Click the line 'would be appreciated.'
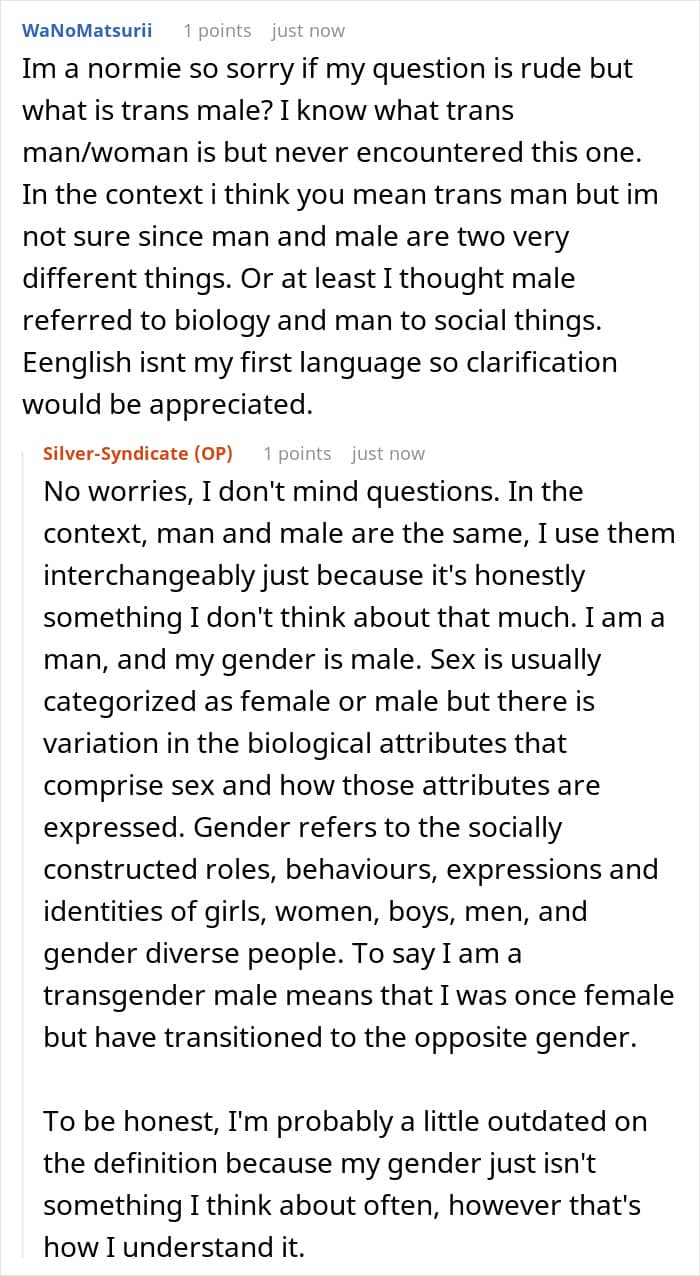Image resolution: width=700 pixels, height=1276 pixels. click(169, 404)
